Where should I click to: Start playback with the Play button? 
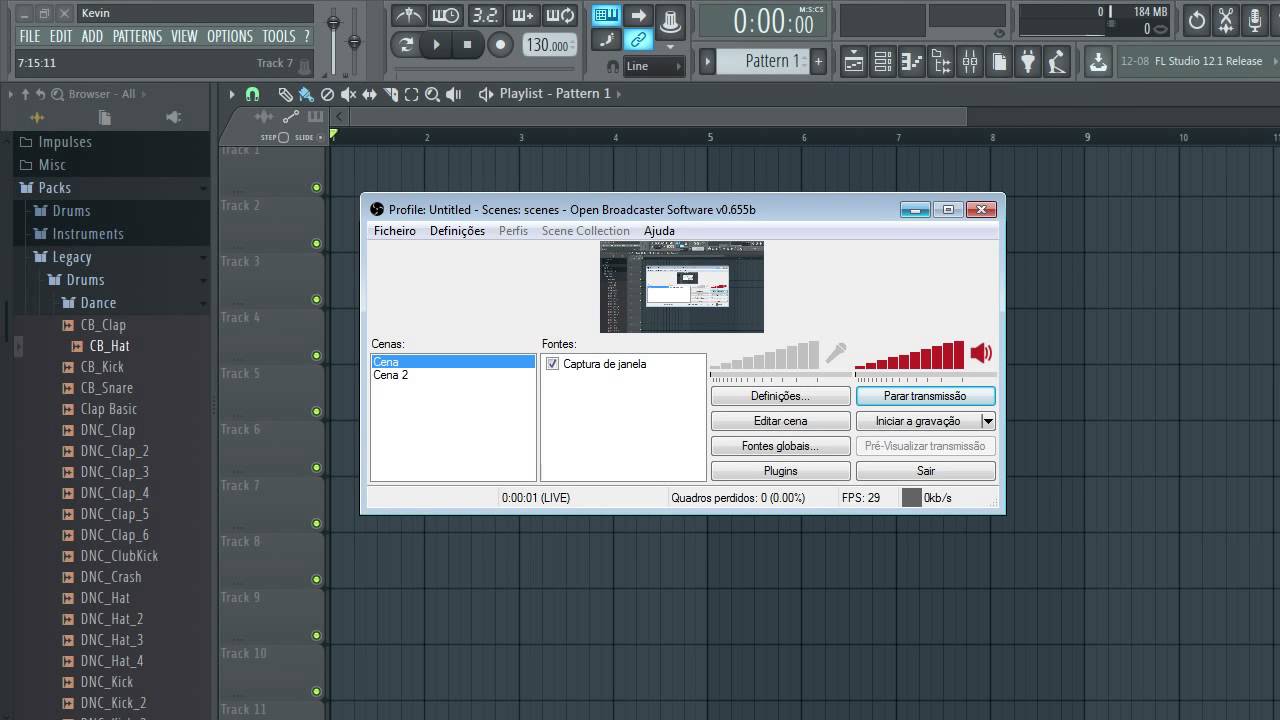[436, 44]
